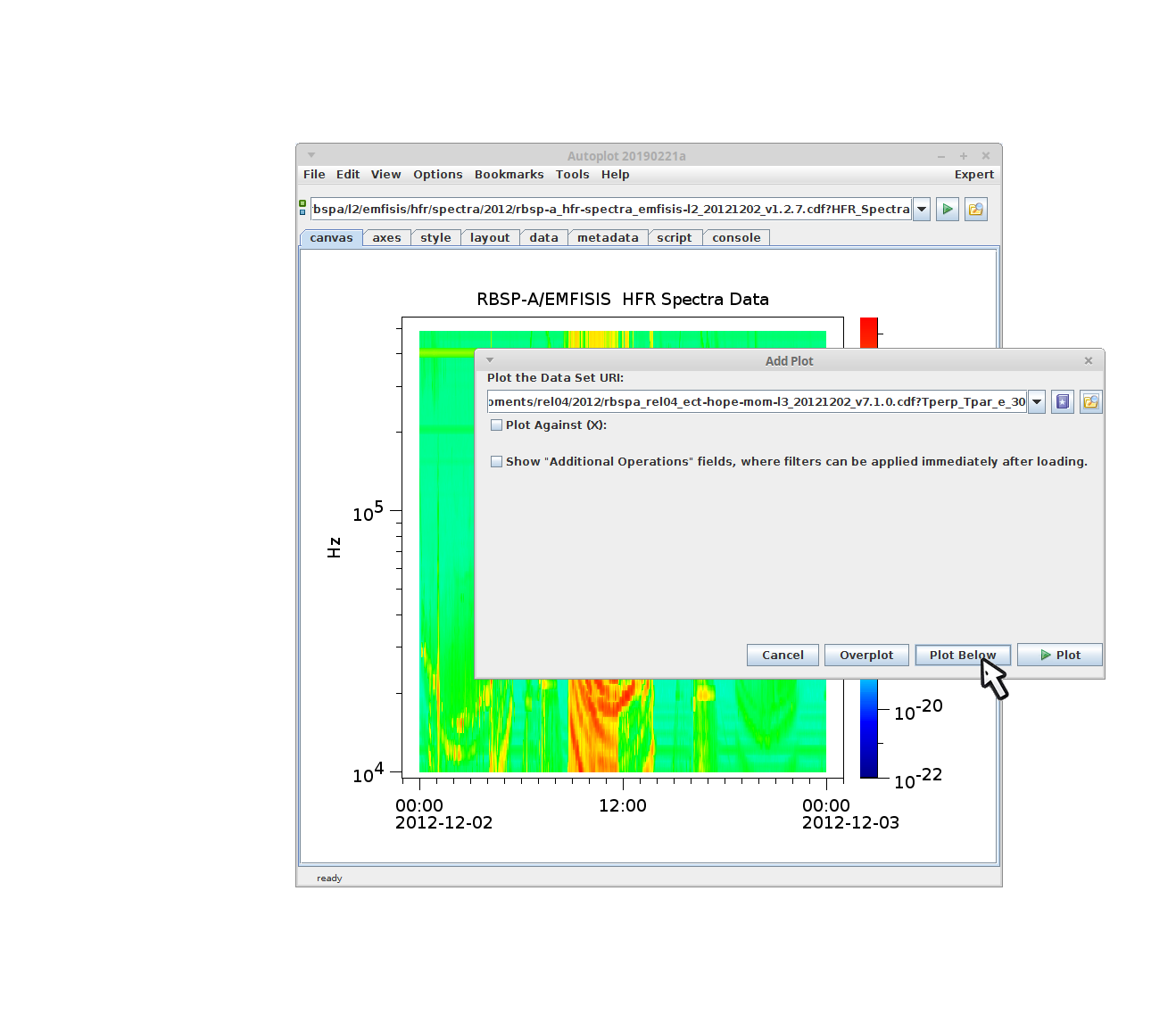Click the 2012-12-03 date label on the x-axis
This screenshot has height=1031, width=1176.
click(x=850, y=823)
